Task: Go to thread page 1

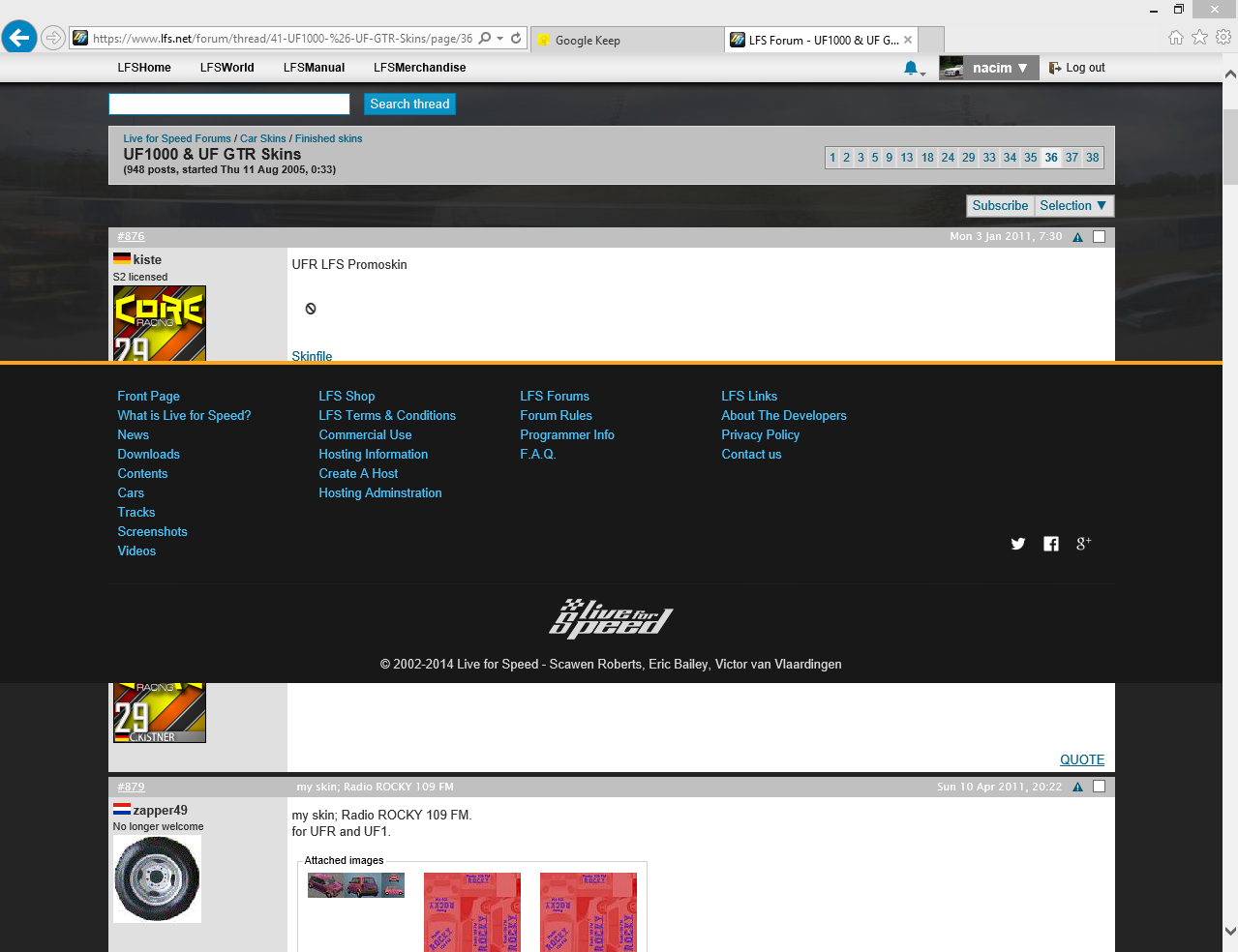Action: tap(832, 158)
